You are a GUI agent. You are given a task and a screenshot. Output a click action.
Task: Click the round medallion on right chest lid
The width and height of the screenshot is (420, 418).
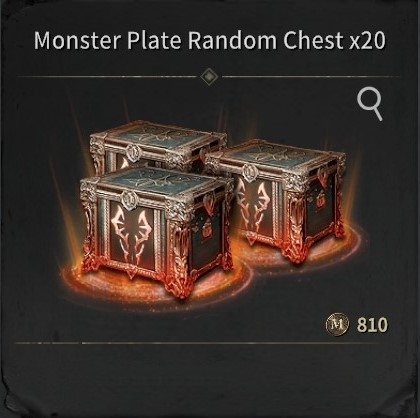[x=249, y=173]
